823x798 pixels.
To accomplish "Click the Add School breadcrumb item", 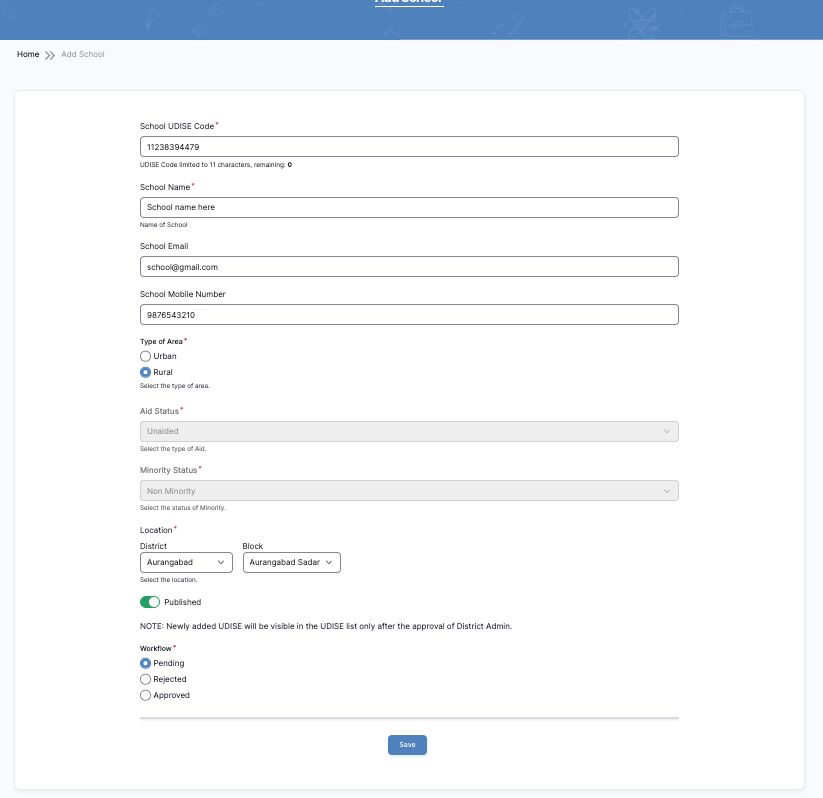I will (83, 54).
